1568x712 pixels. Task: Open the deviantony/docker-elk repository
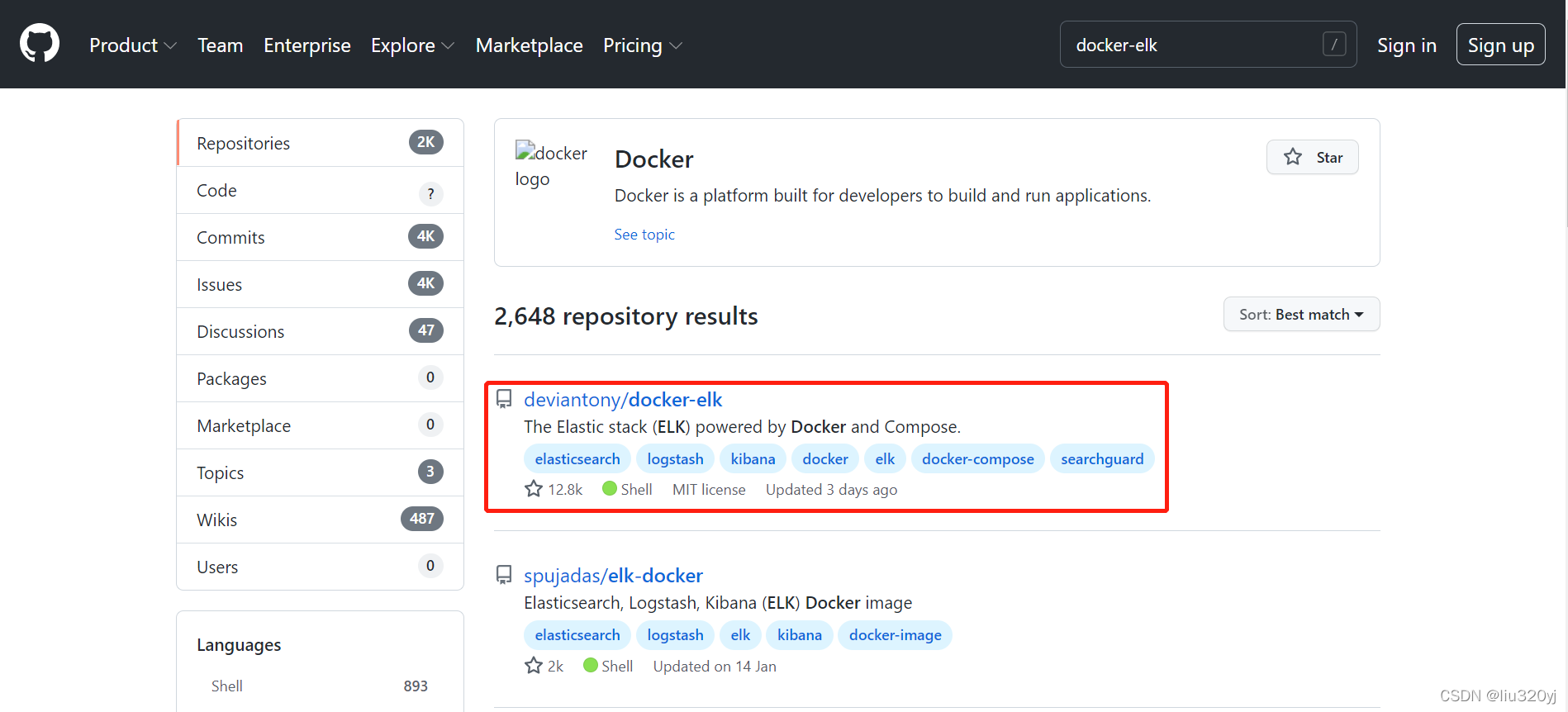(x=623, y=400)
